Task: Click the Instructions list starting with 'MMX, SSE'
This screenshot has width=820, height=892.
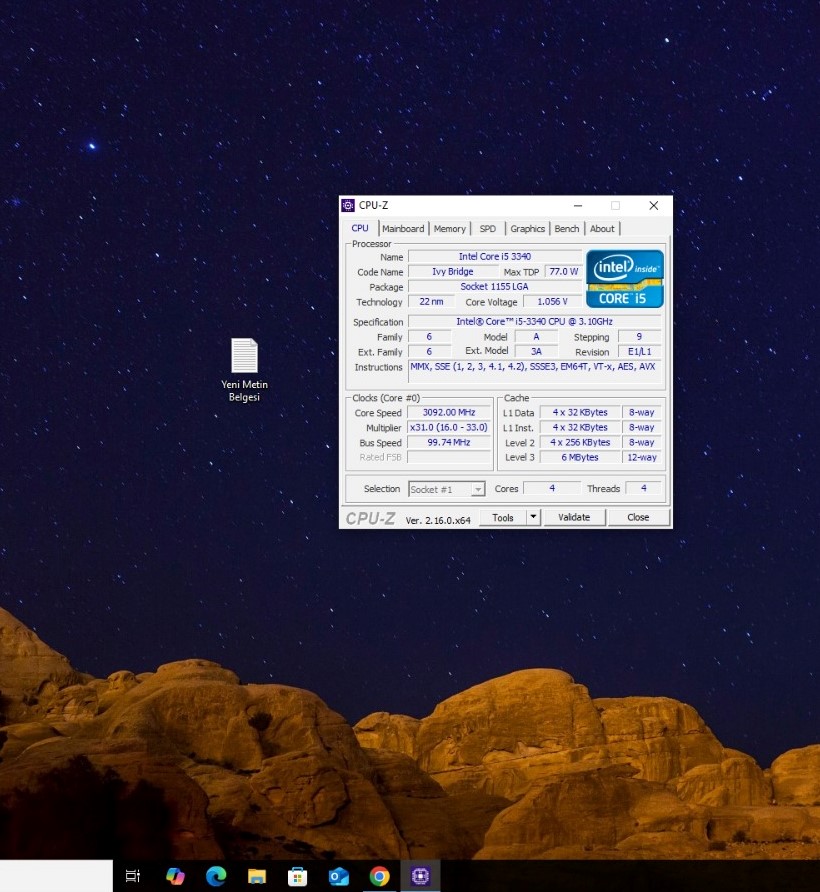Action: coord(534,371)
